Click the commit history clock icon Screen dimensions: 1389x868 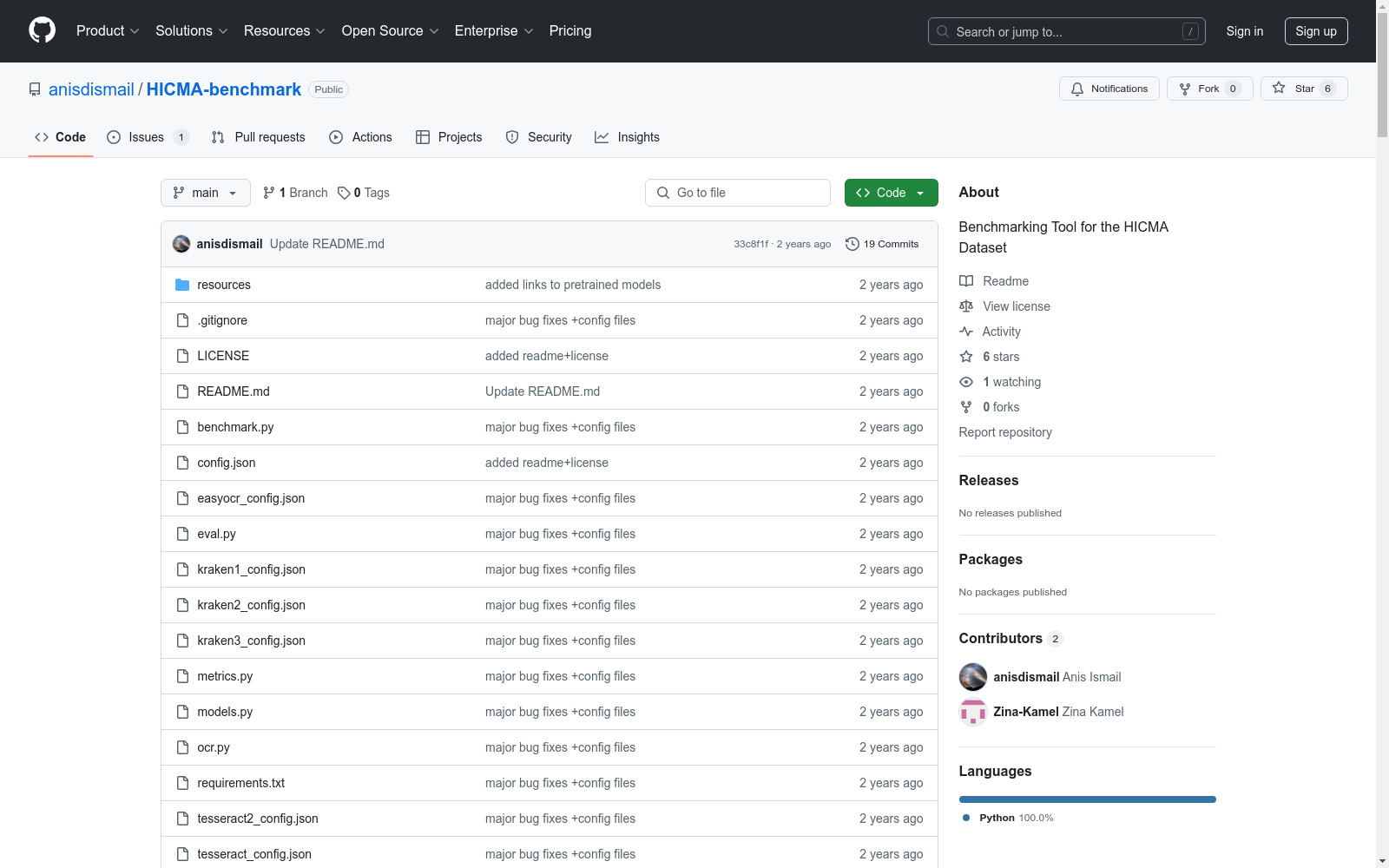coord(852,244)
